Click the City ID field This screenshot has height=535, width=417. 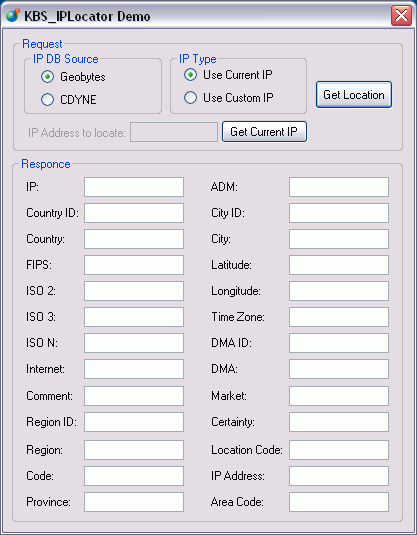[339, 213]
